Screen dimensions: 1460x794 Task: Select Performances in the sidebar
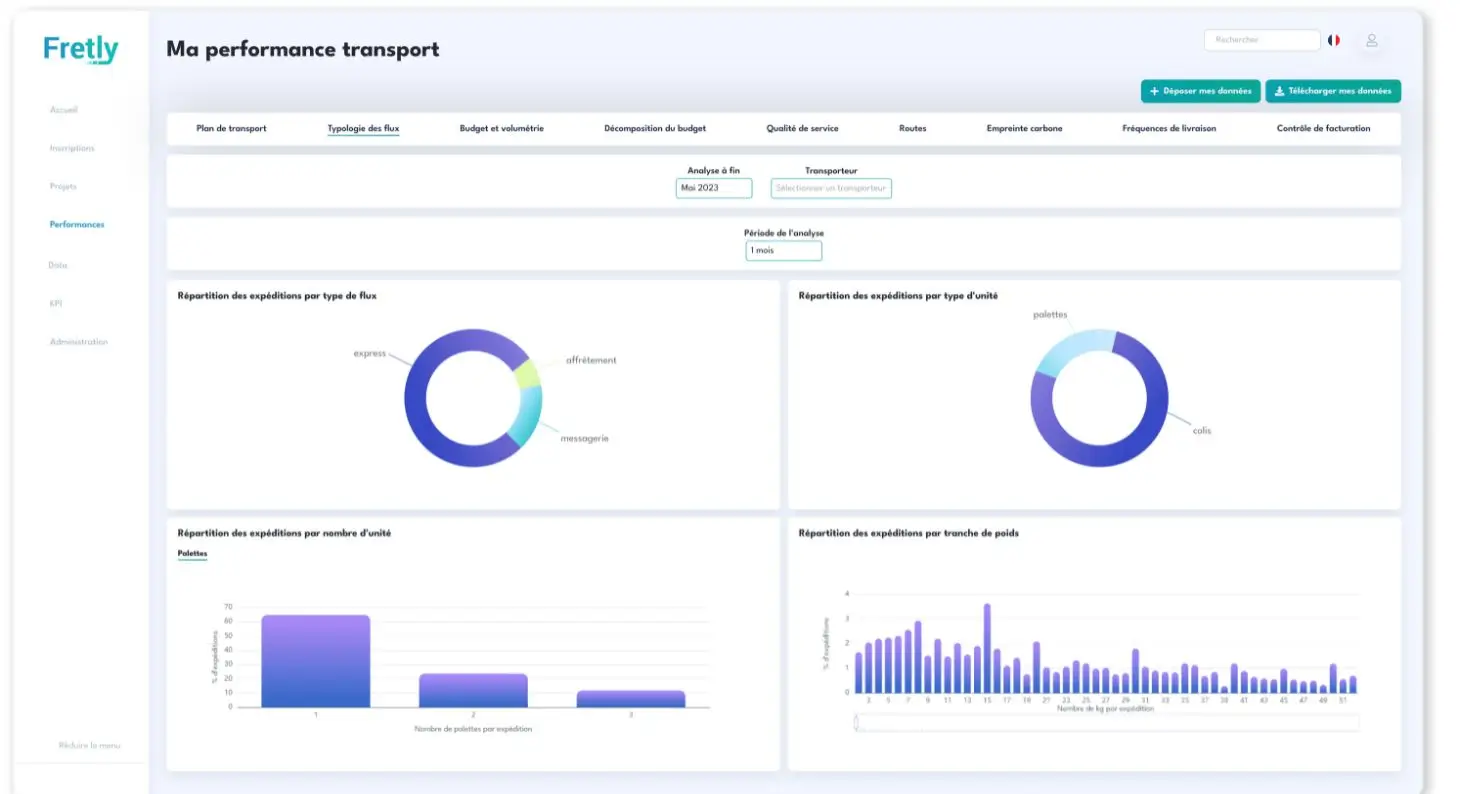click(77, 224)
